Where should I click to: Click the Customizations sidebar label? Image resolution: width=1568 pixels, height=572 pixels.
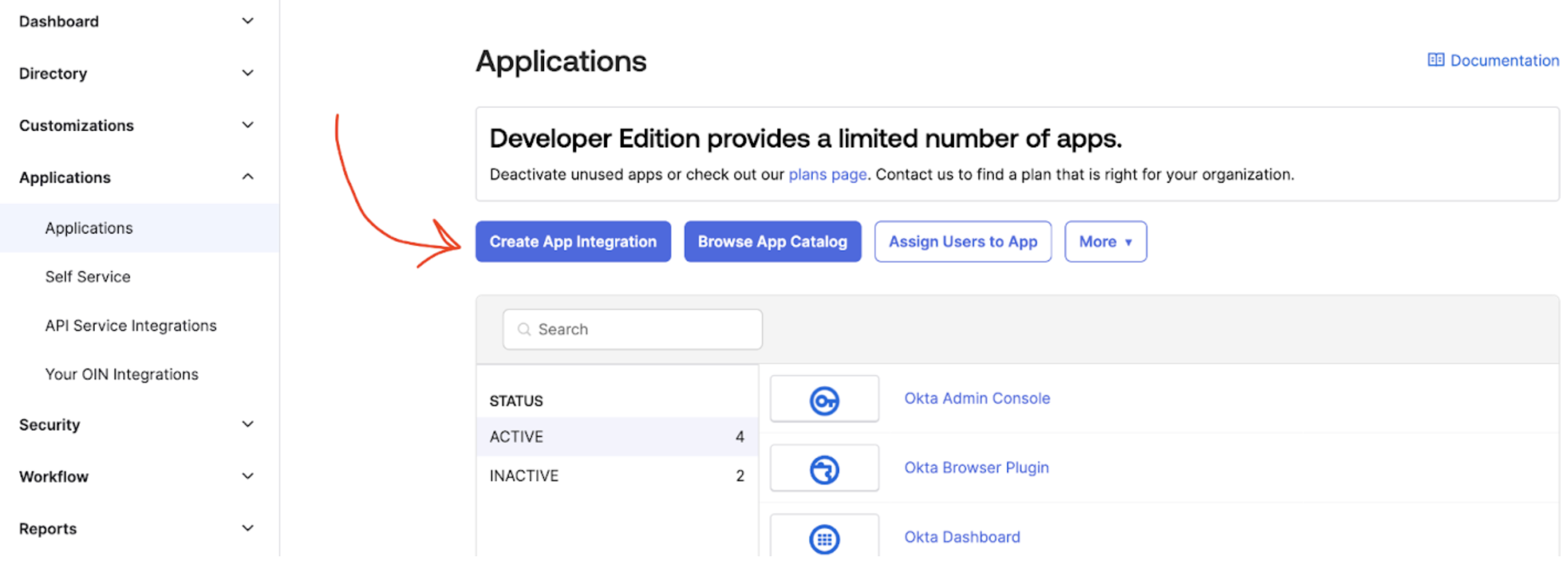(76, 126)
